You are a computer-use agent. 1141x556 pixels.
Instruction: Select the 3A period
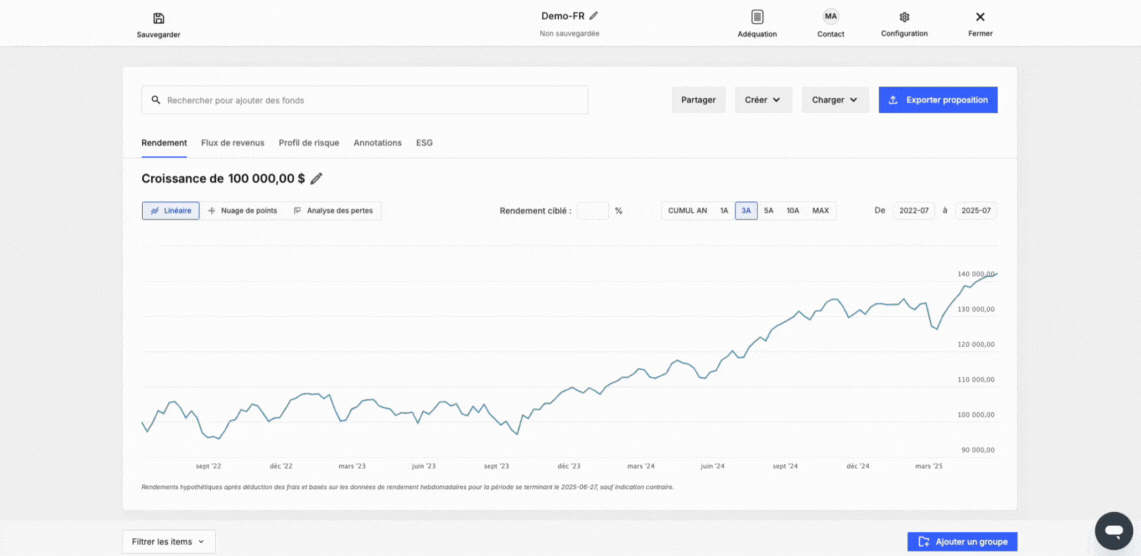coord(746,210)
